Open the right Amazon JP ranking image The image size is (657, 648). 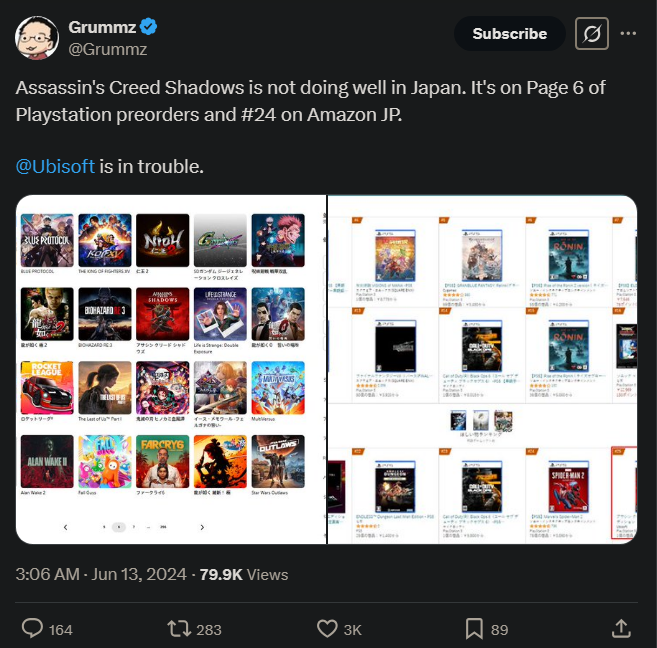482,369
